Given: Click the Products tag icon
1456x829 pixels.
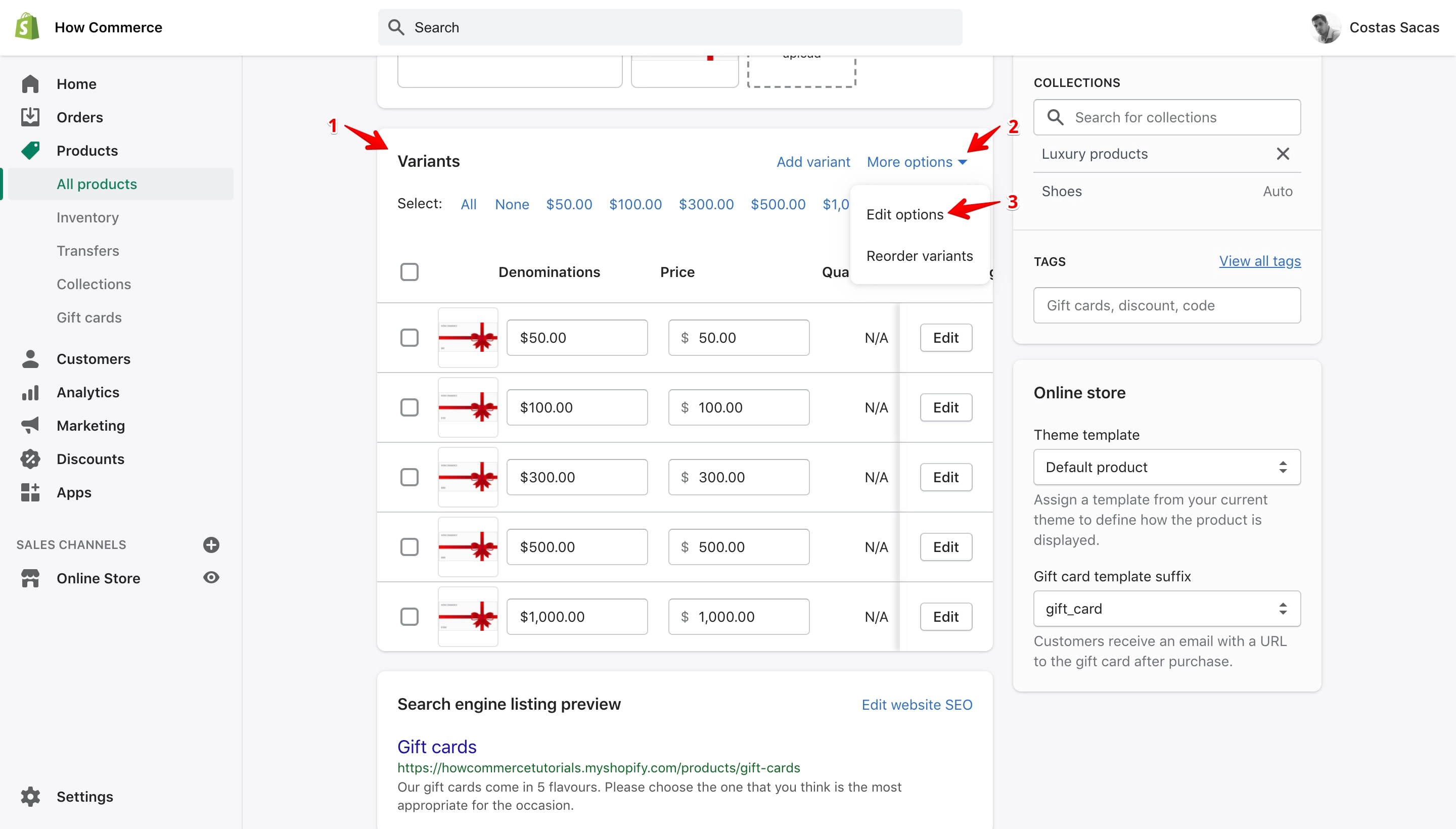Looking at the screenshot, I should 30,150.
